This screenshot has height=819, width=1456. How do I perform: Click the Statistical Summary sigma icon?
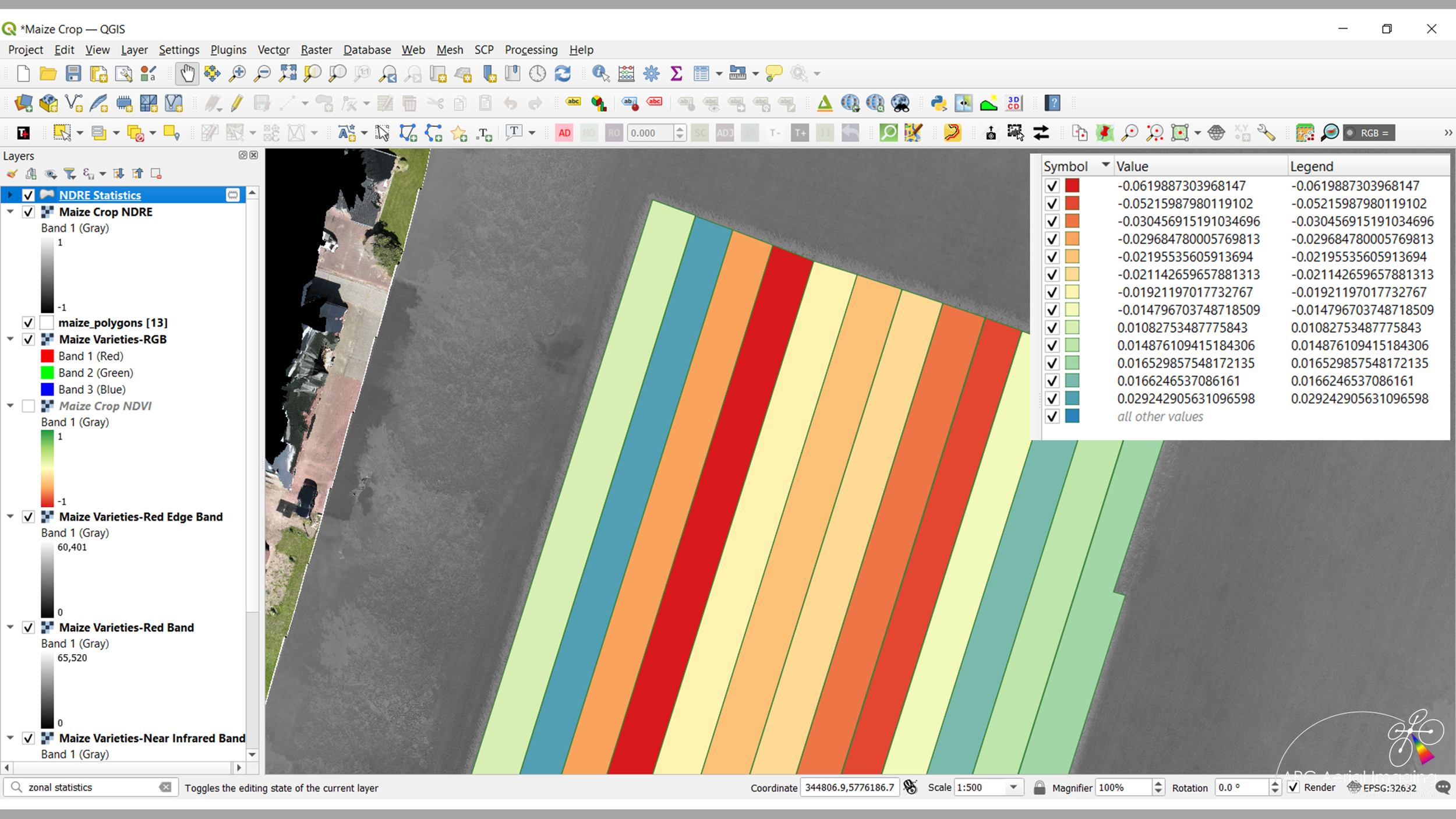pyautogui.click(x=676, y=73)
